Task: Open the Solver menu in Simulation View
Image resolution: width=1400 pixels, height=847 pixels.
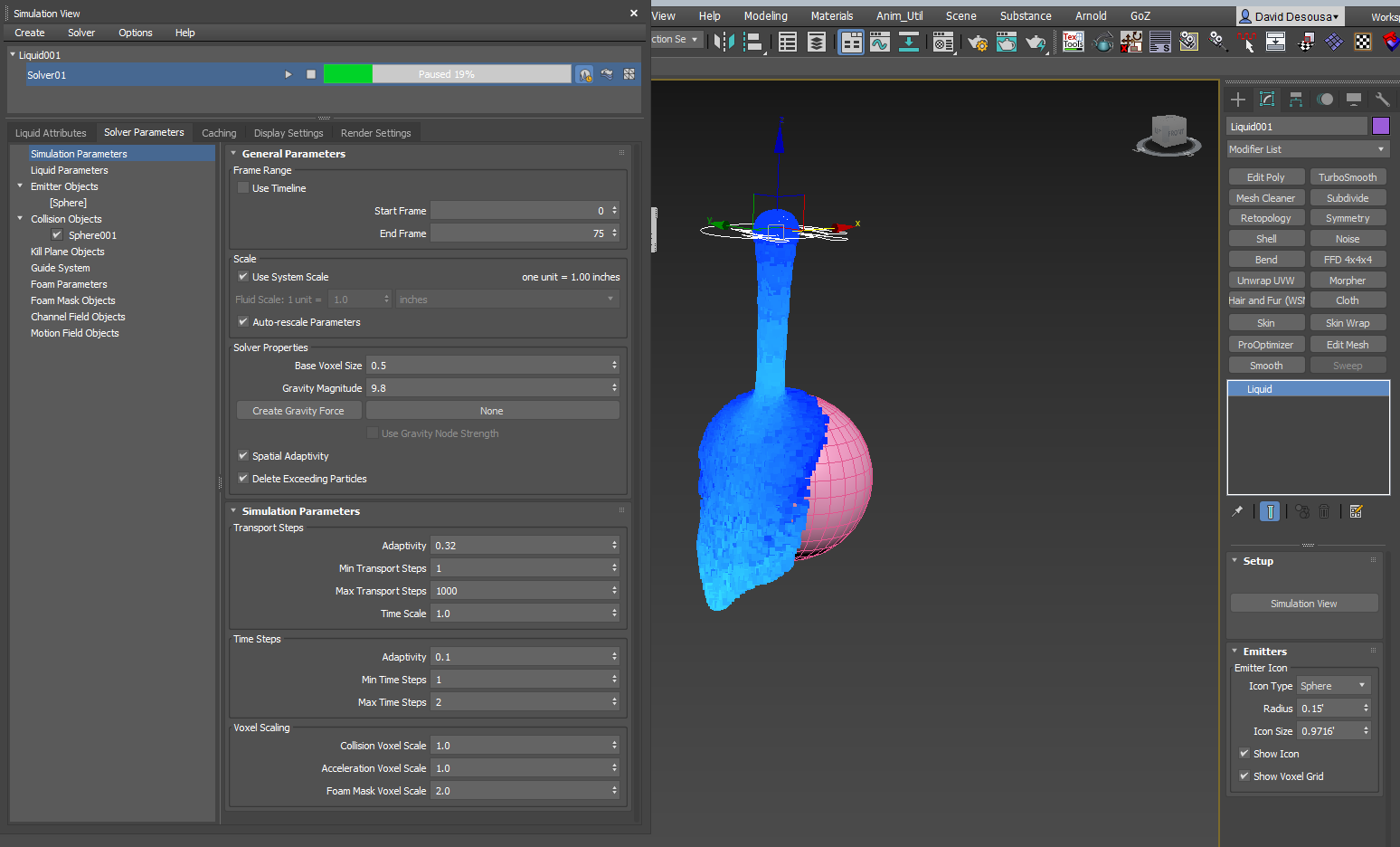Action: [81, 33]
